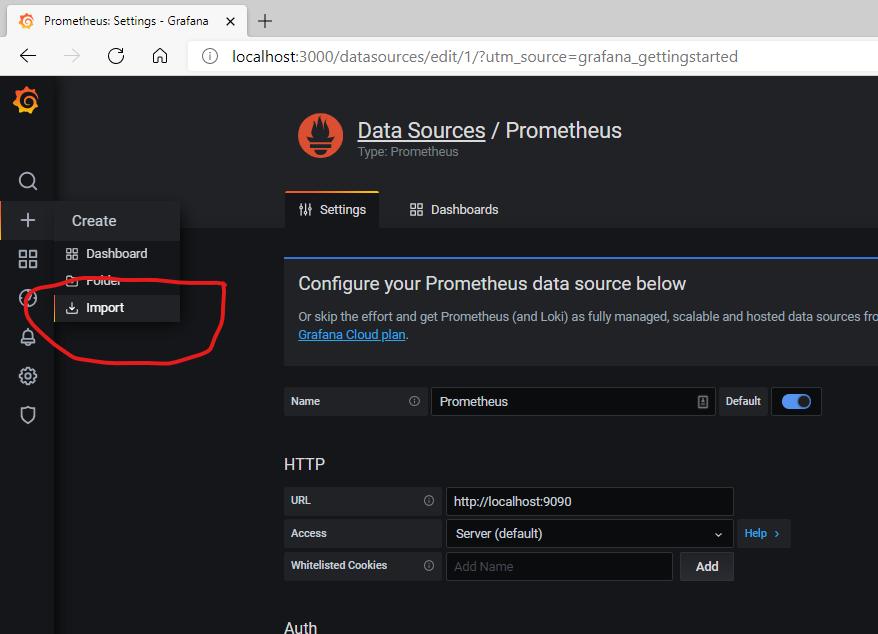Image resolution: width=878 pixels, height=634 pixels.
Task: Toggle the Default data source switch
Action: pyautogui.click(x=796, y=402)
